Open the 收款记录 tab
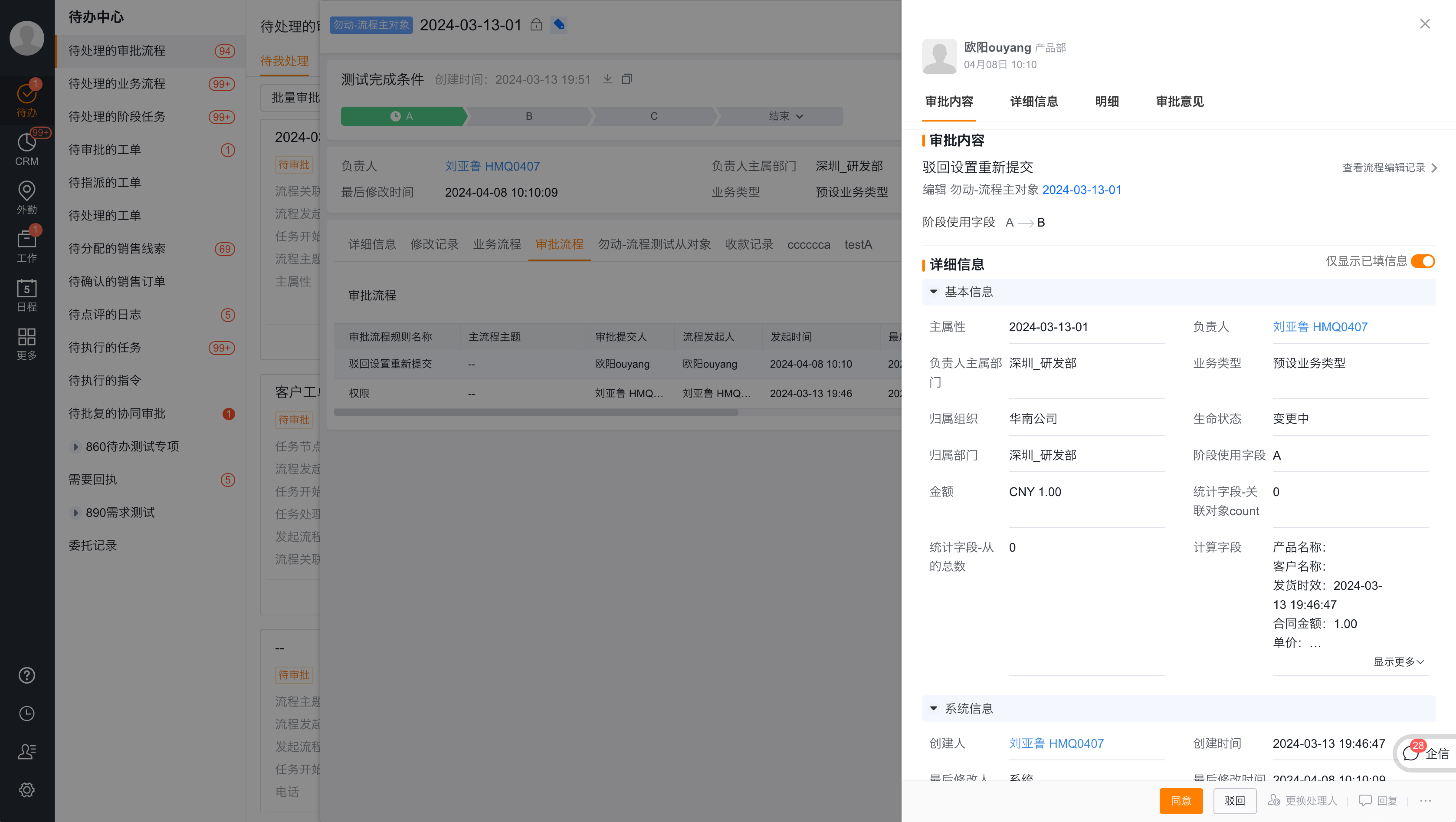Screen dimensions: 1456x822 749,244
